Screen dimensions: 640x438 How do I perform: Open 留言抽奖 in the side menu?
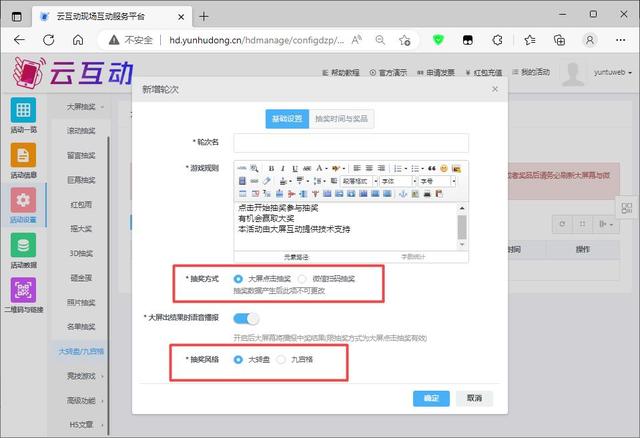click(x=81, y=156)
